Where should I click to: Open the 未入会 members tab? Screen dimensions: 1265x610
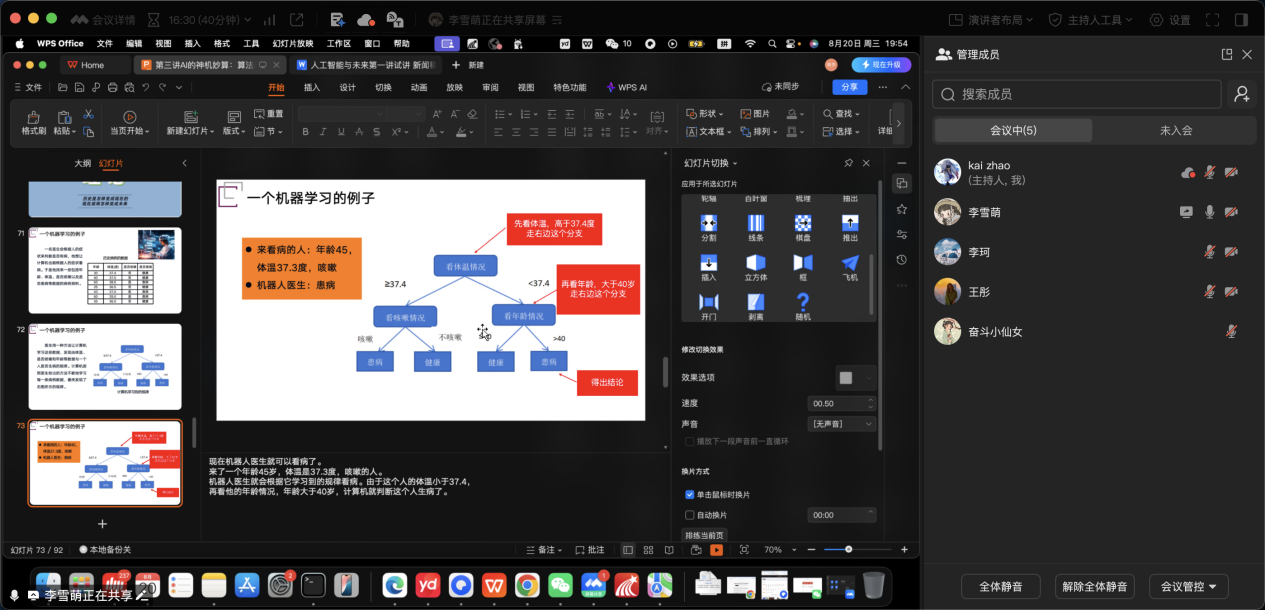pyautogui.click(x=1175, y=131)
